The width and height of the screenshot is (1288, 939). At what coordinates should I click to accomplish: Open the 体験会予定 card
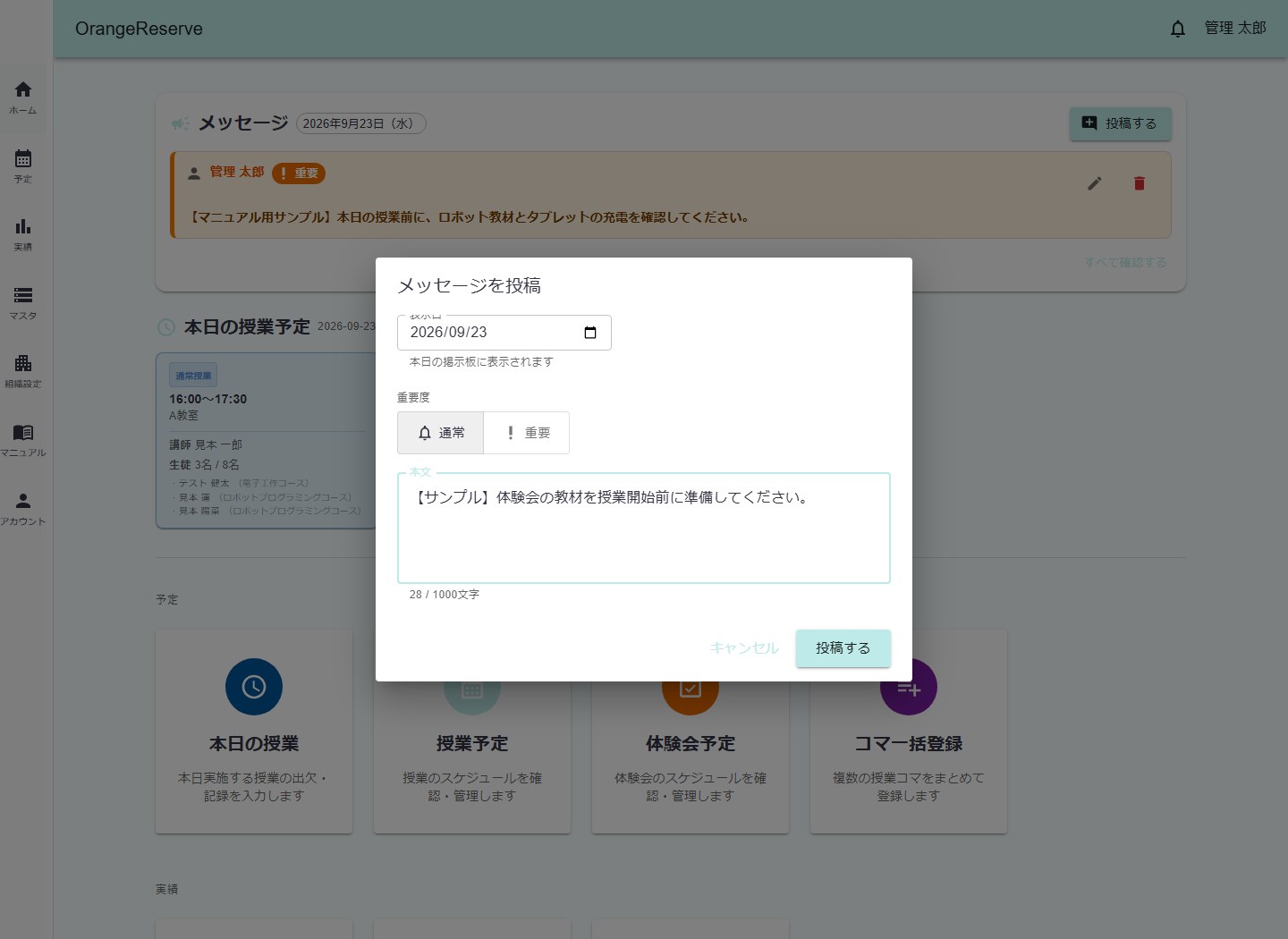click(x=691, y=732)
